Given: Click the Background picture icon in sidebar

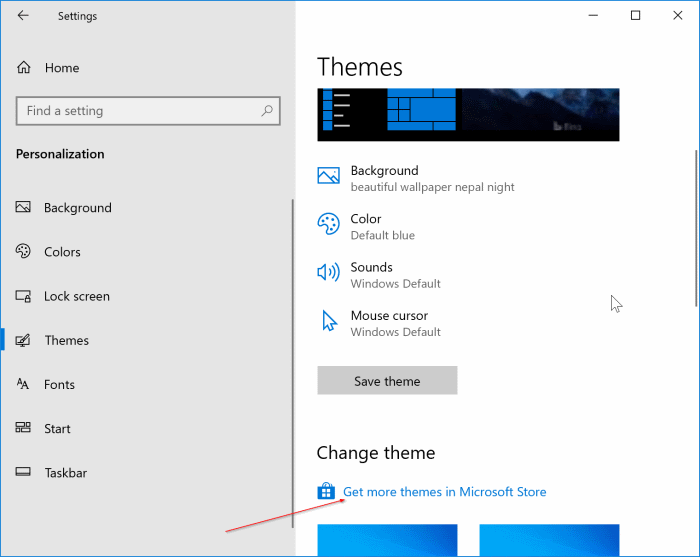Looking at the screenshot, I should 23,207.
